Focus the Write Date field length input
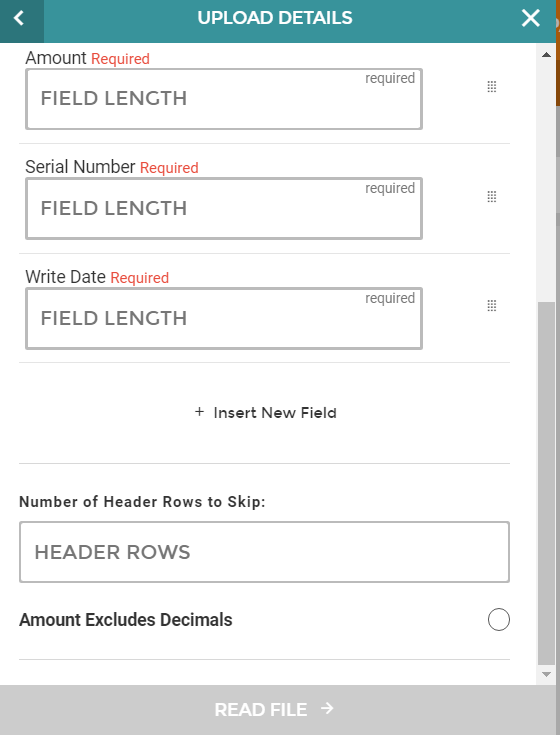The height and width of the screenshot is (735, 560). coord(224,318)
